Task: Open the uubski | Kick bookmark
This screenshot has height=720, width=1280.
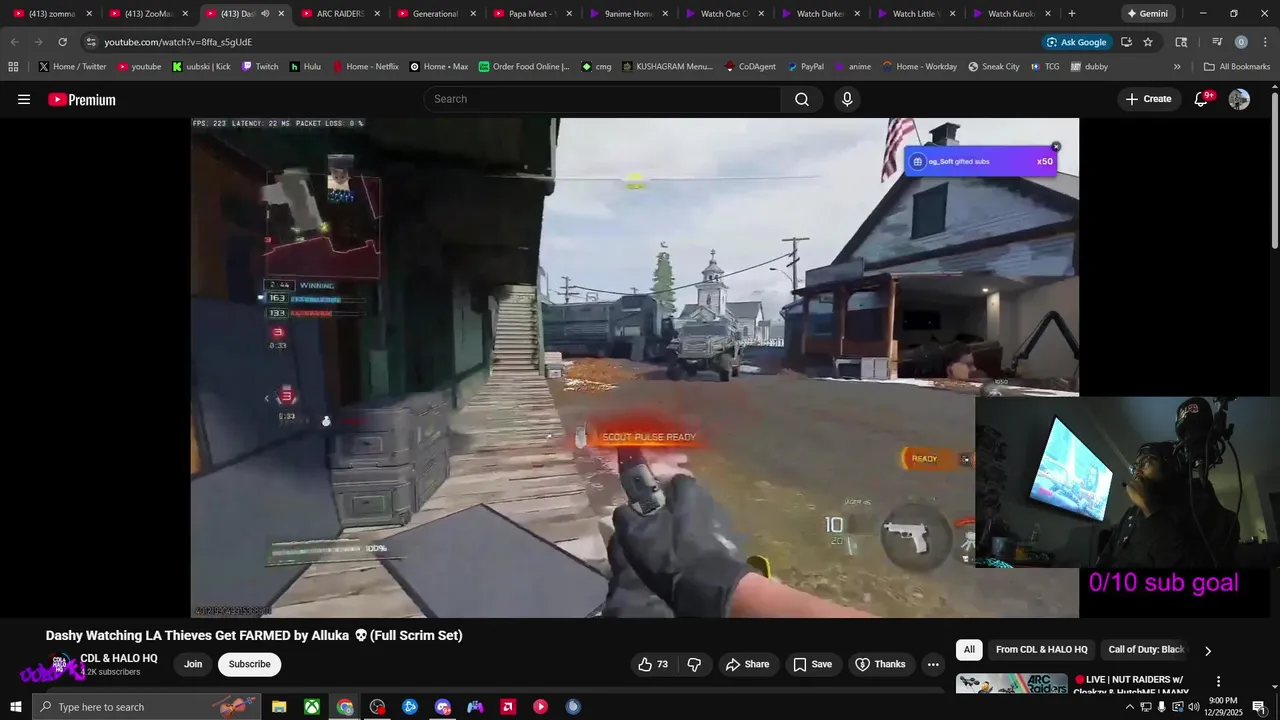Action: (201, 67)
